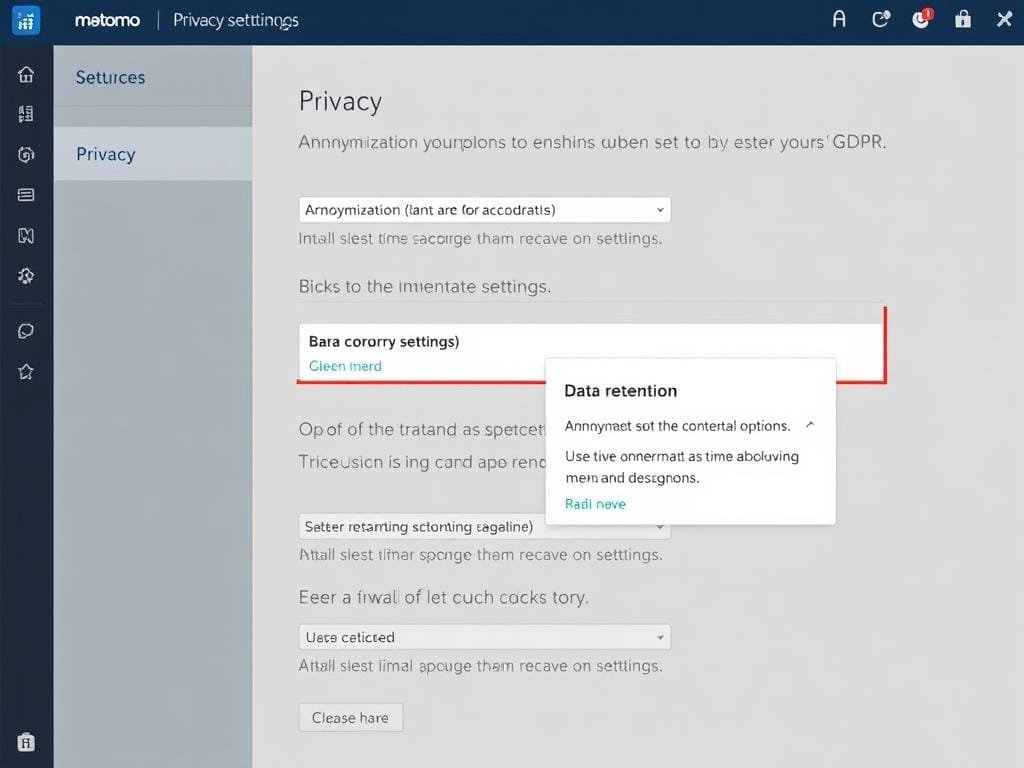This screenshot has height=768, width=1024.
Task: Click the star icon in the sidebar
Action: (x=26, y=372)
